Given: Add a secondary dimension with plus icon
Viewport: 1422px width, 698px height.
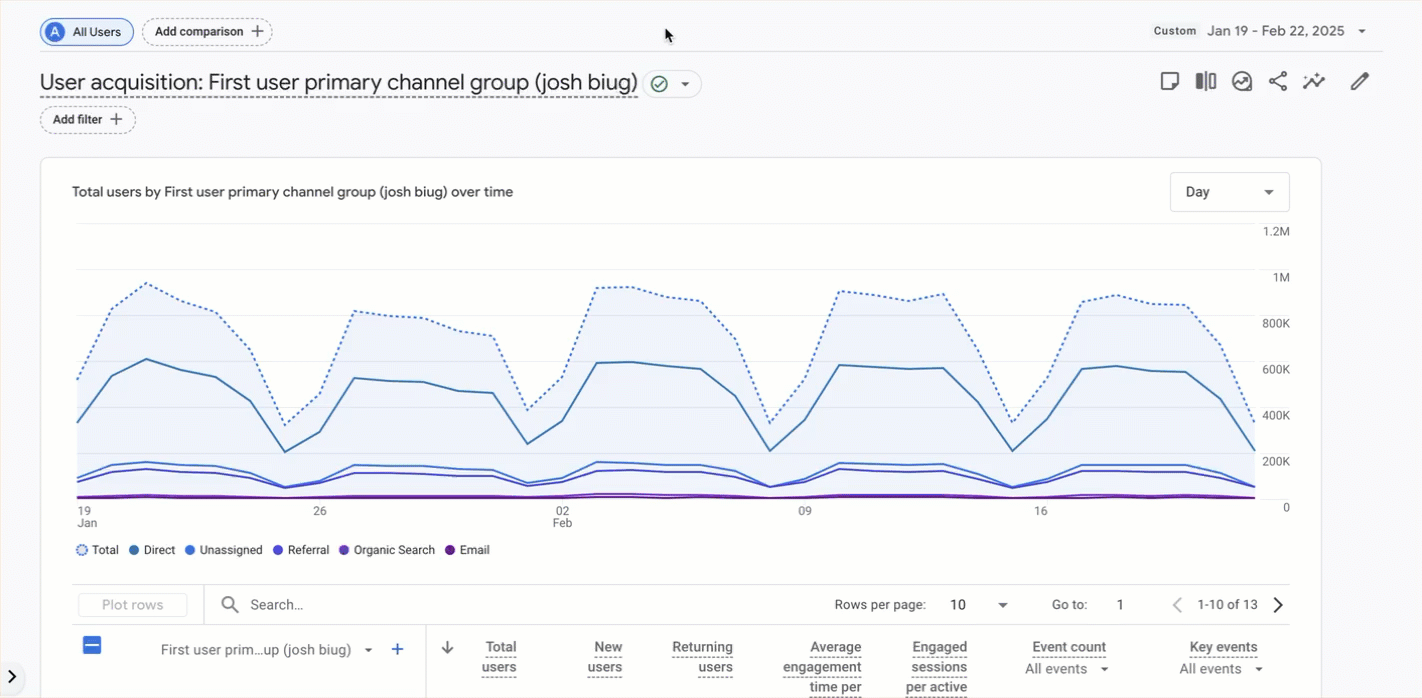Looking at the screenshot, I should point(397,650).
